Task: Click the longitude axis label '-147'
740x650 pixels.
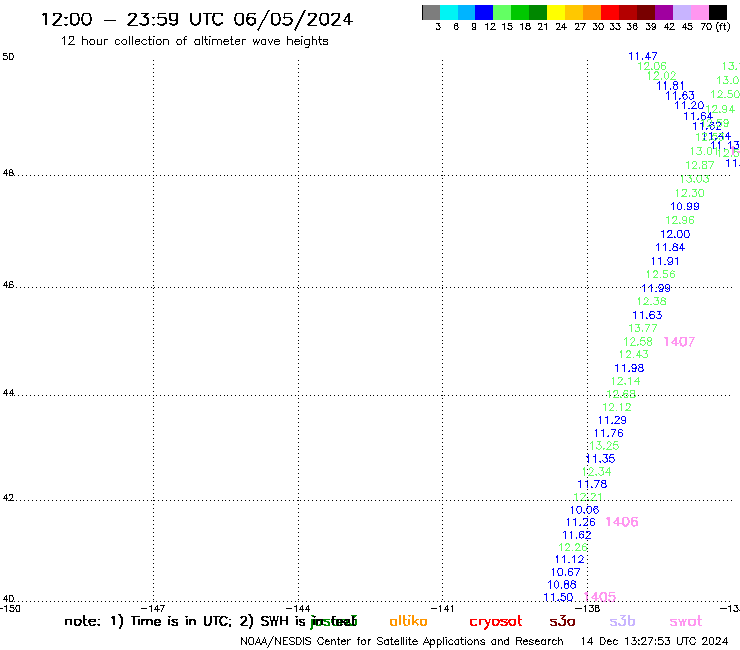Action: point(153,609)
